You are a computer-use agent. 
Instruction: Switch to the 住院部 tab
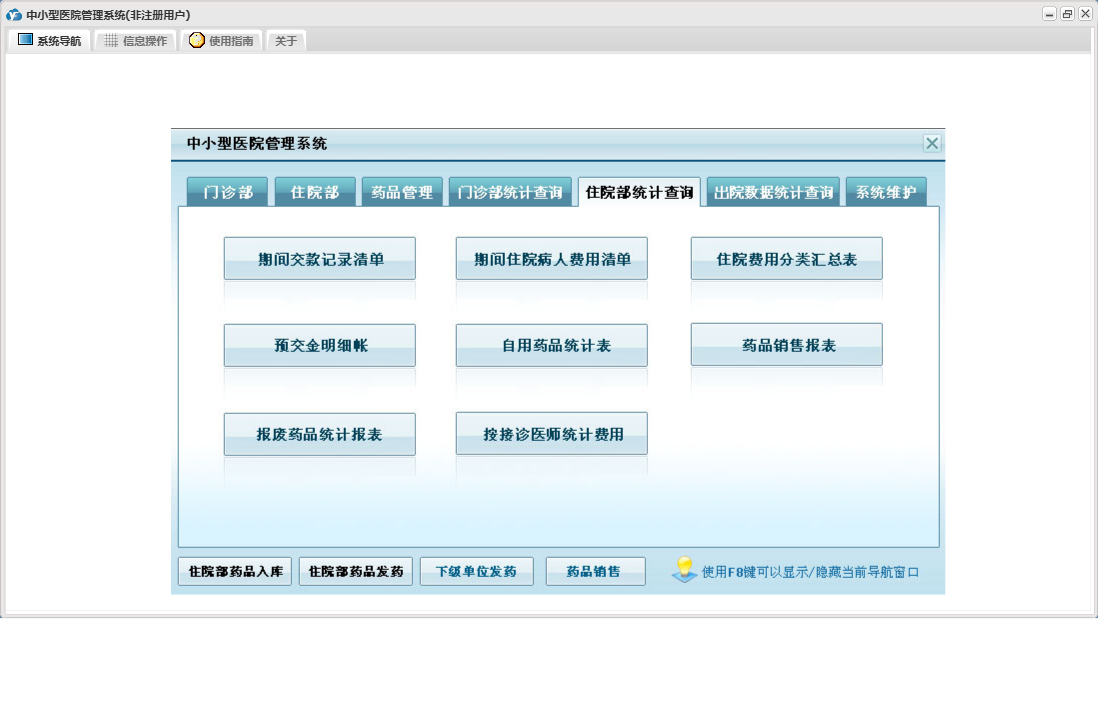click(x=315, y=192)
